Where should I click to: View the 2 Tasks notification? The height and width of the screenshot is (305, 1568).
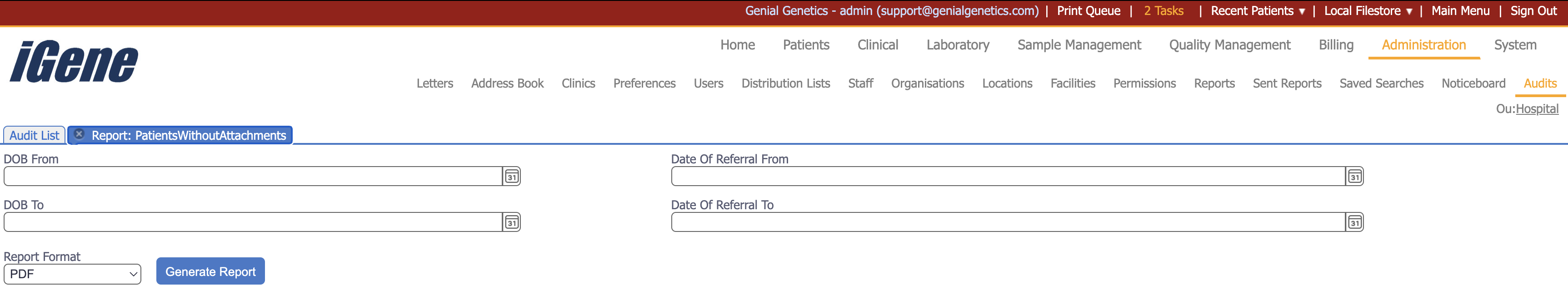[x=1163, y=10]
